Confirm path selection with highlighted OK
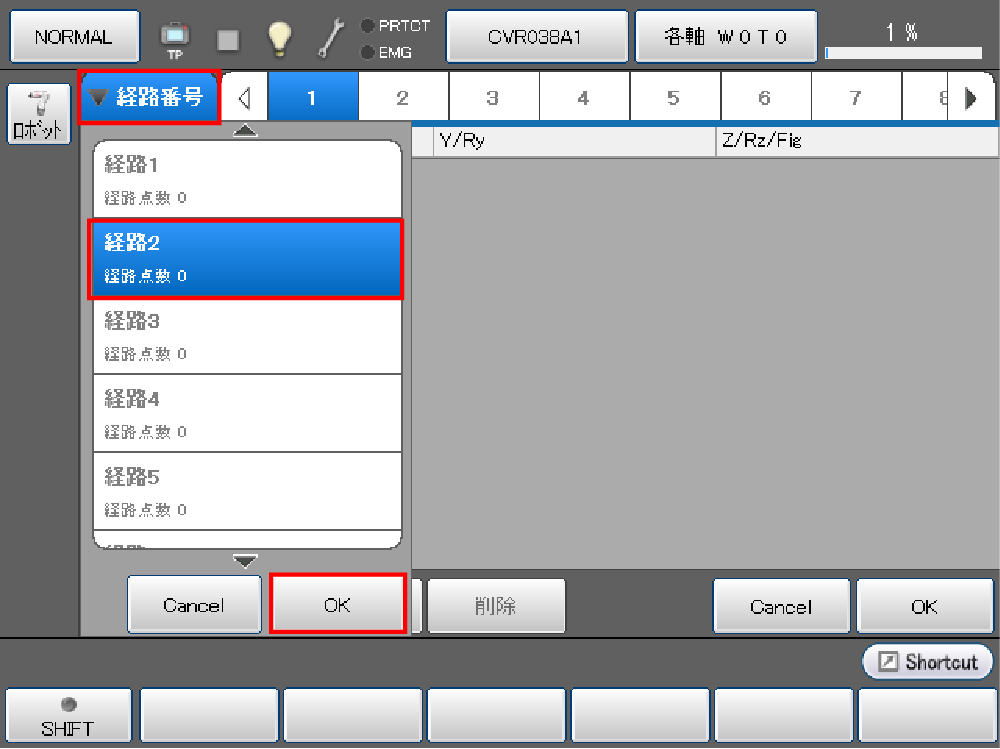The image size is (1000, 749). tap(337, 605)
